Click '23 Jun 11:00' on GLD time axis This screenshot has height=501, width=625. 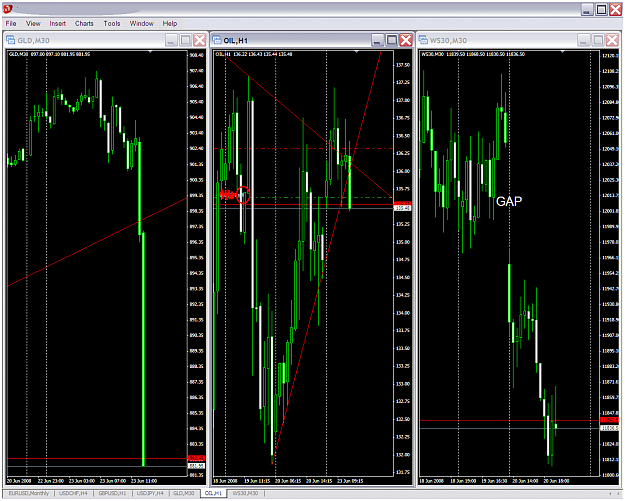pyautogui.click(x=144, y=481)
